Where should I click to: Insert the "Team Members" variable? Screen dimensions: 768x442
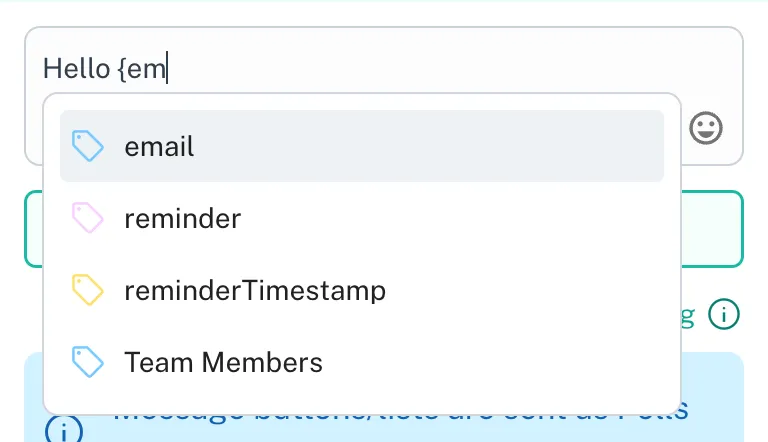tap(223, 362)
